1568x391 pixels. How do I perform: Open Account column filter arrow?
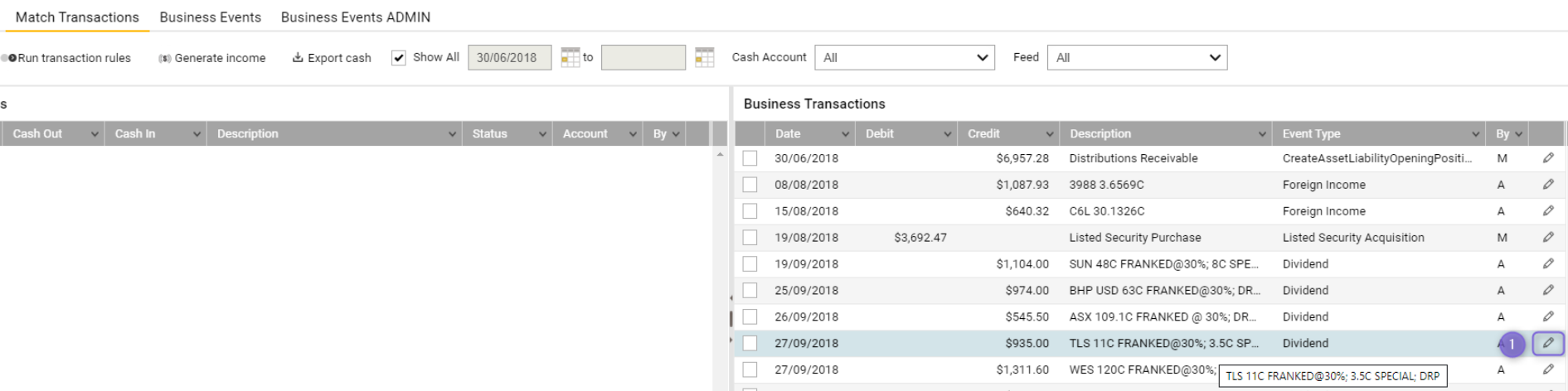coord(633,134)
